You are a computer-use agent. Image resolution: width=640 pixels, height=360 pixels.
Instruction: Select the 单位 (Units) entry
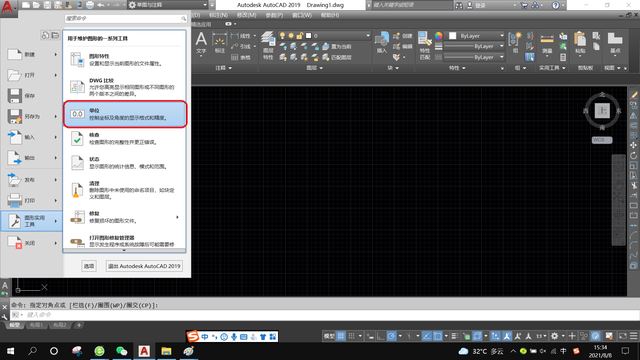pyautogui.click(x=124, y=114)
